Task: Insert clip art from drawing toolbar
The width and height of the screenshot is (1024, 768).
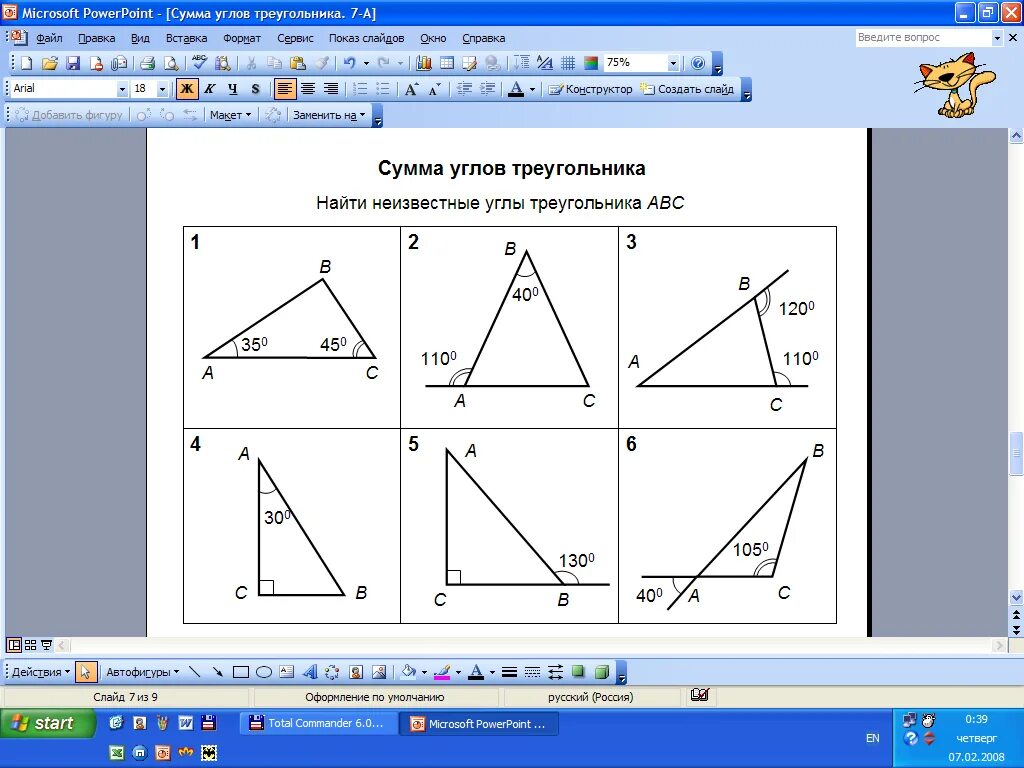Action: click(355, 671)
